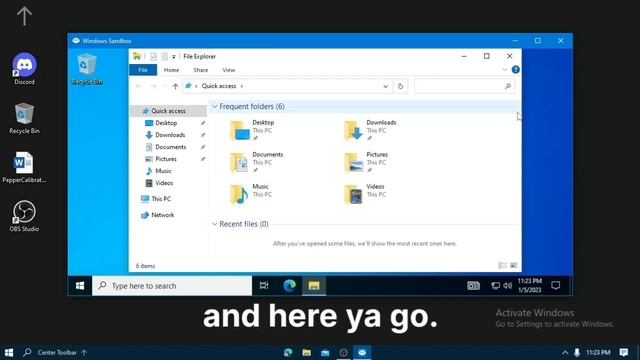Go forward using the navigation arrow
This screenshot has height=360, width=640.
153,86
